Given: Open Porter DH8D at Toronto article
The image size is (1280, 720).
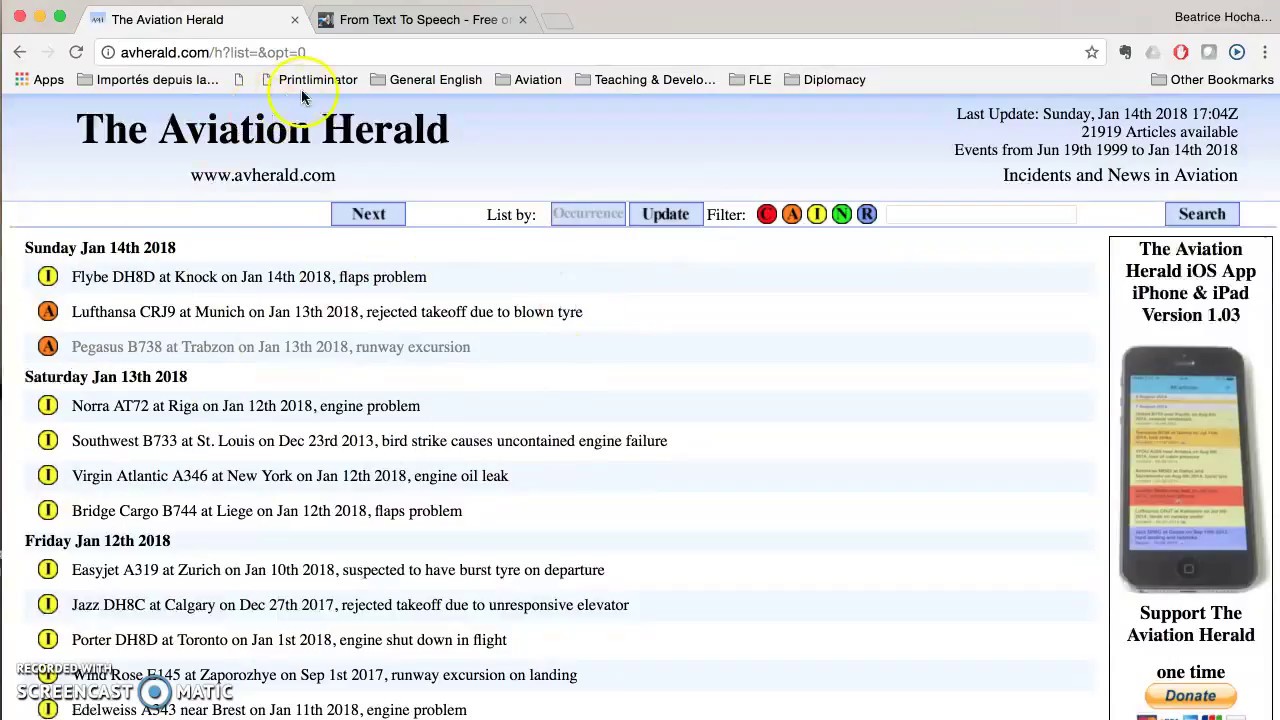Looking at the screenshot, I should pyautogui.click(x=289, y=640).
